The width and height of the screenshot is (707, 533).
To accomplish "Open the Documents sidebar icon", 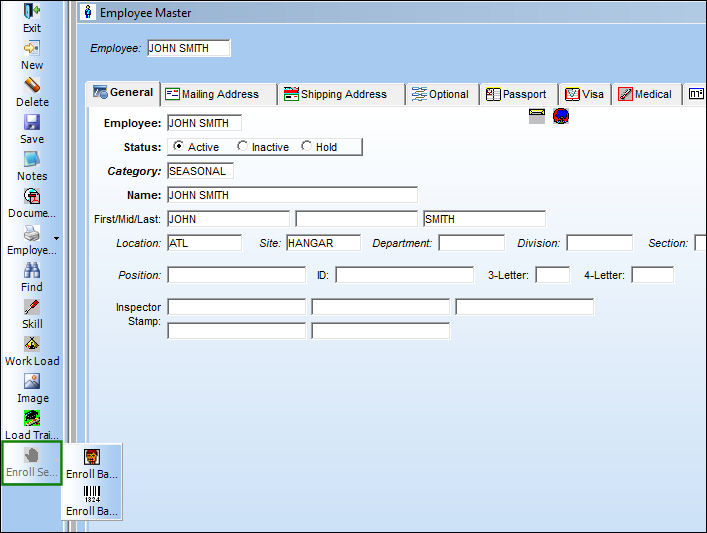I will [x=32, y=196].
